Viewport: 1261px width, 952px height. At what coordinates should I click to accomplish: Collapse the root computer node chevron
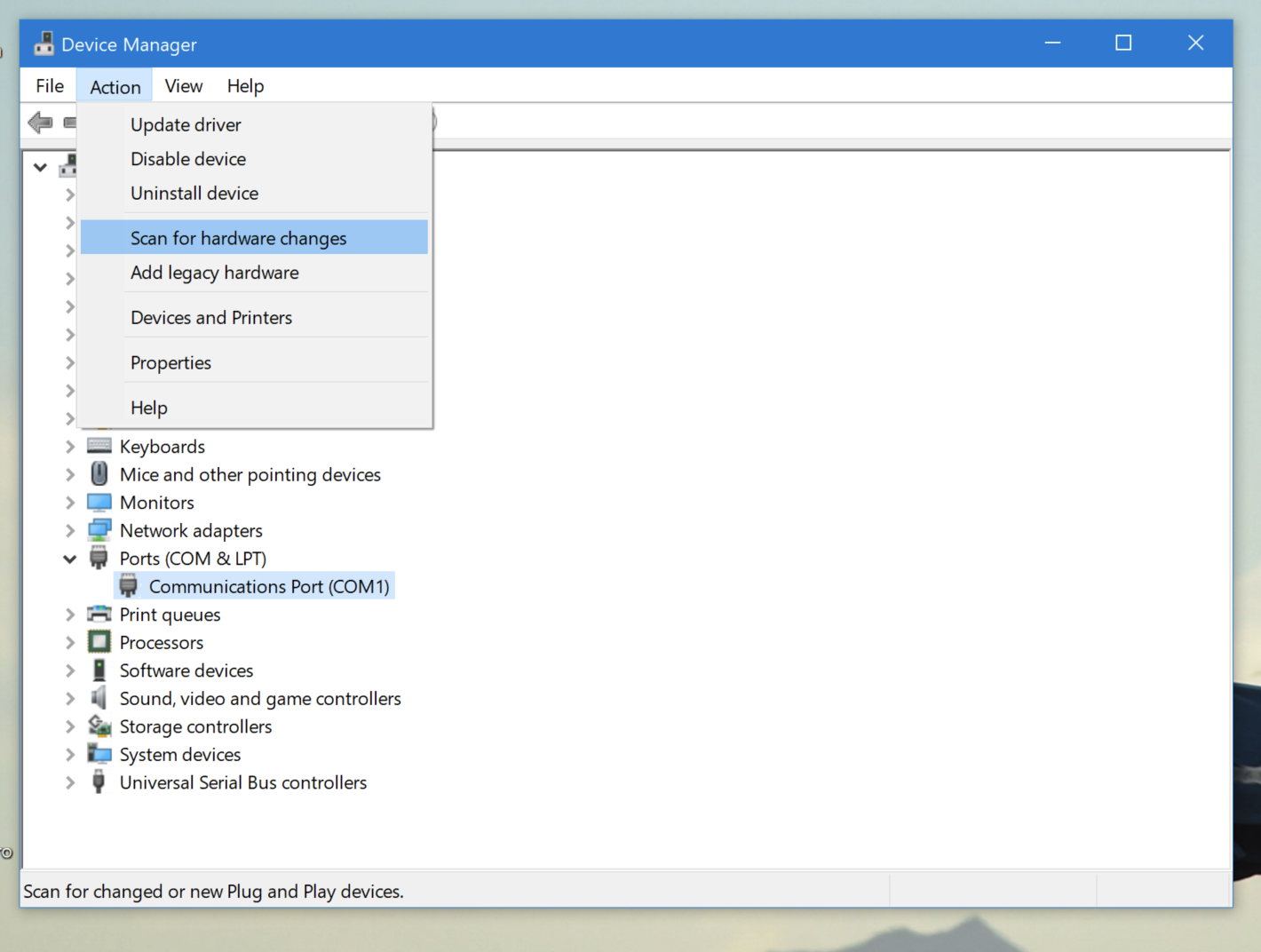click(x=40, y=167)
